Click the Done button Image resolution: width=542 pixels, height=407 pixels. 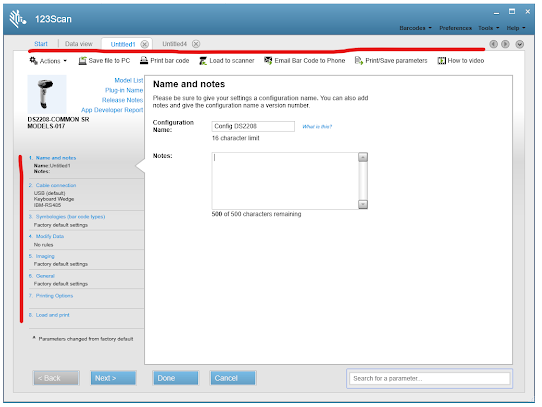[176, 378]
